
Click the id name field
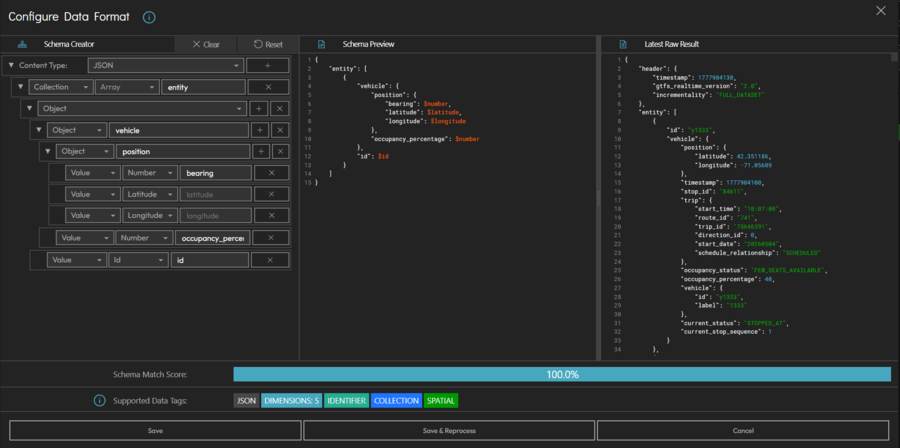pyautogui.click(x=210, y=260)
